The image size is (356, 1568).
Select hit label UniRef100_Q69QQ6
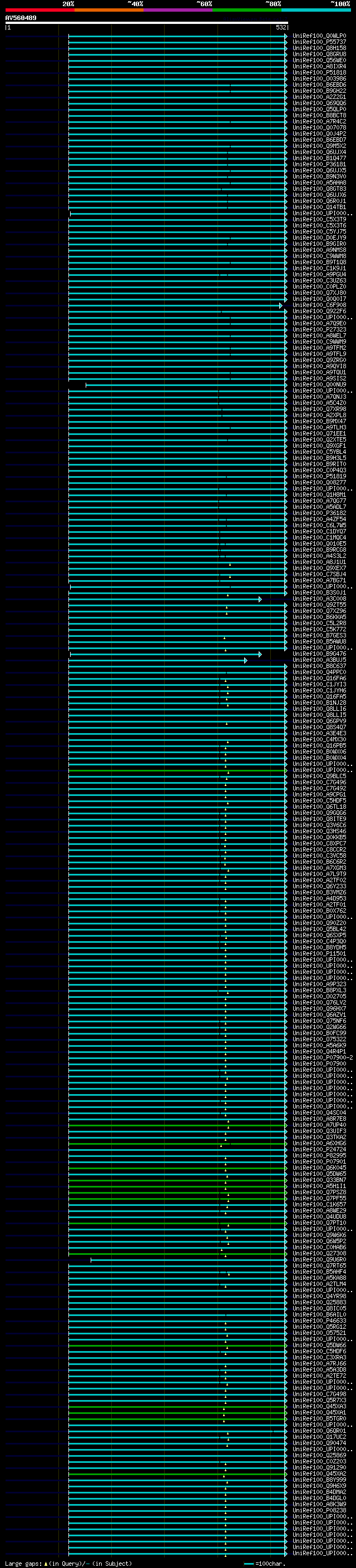[x=319, y=103]
